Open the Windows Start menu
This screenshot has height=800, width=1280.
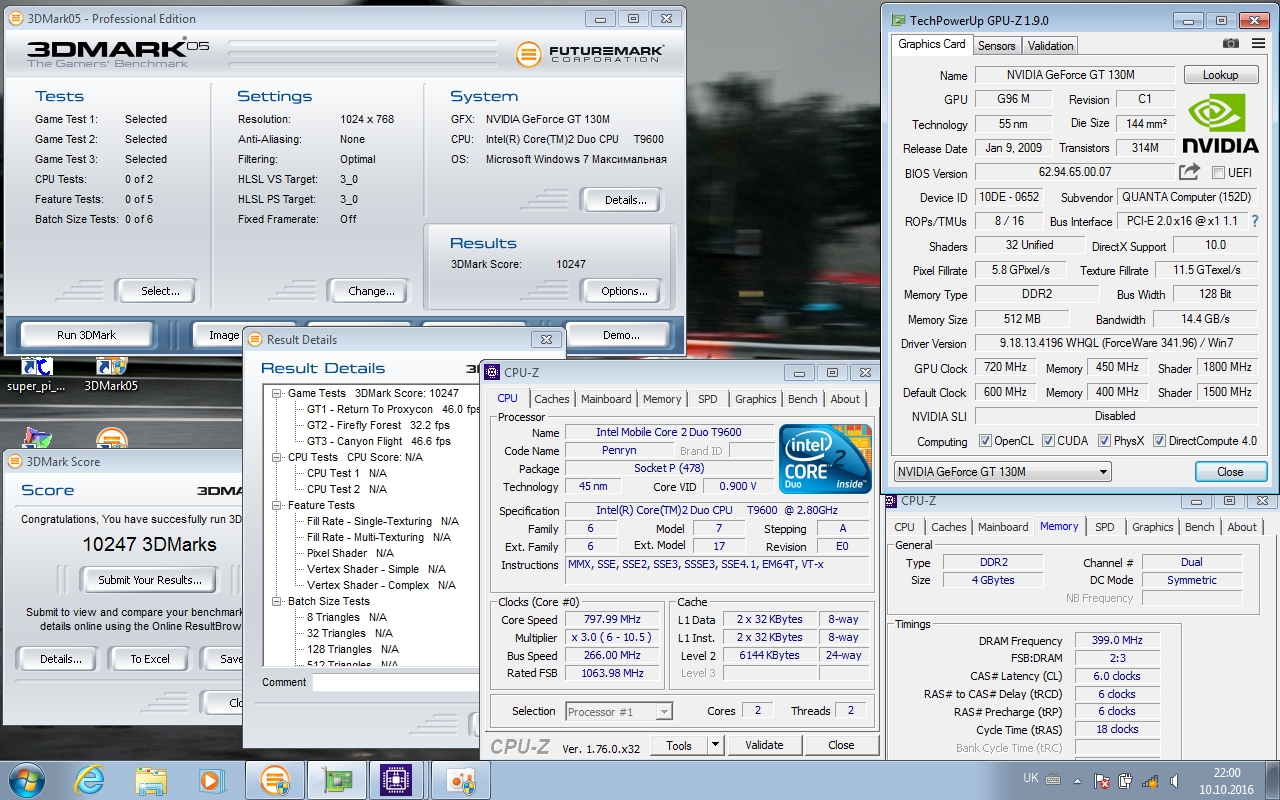point(26,778)
